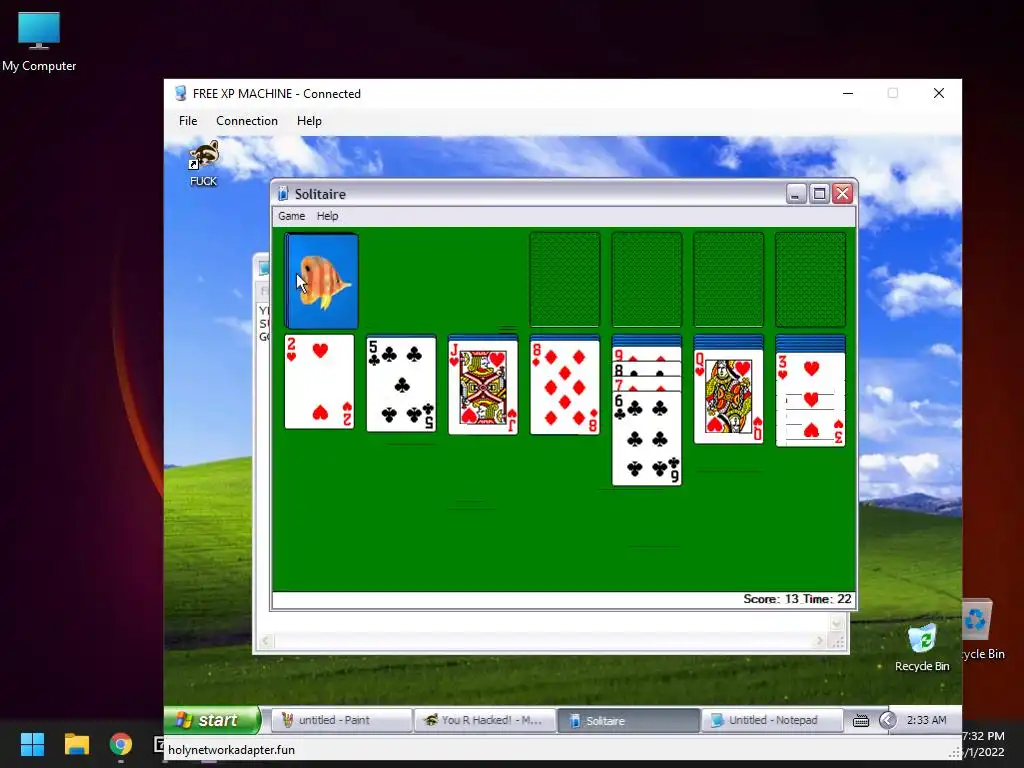Screen dimensions: 1024x768
Task: Close the FREE XP MACHINE window
Action: [938, 93]
